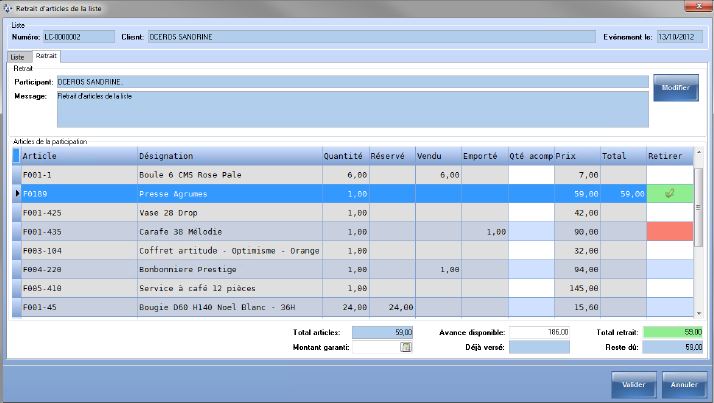This screenshot has width=714, height=403.
Task: Click the calculator icon beside Montant garanti
Action: (x=406, y=347)
